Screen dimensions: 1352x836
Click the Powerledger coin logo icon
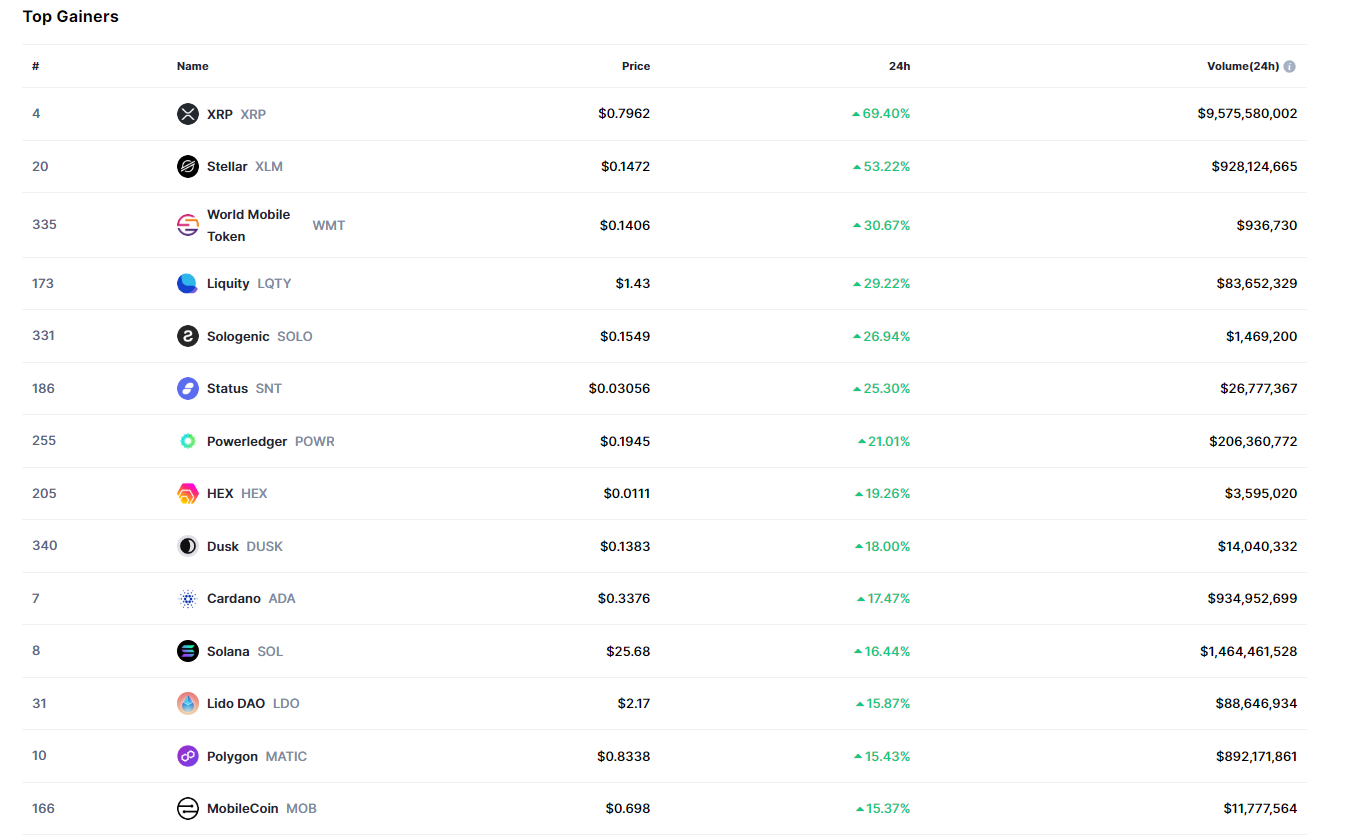(188, 441)
